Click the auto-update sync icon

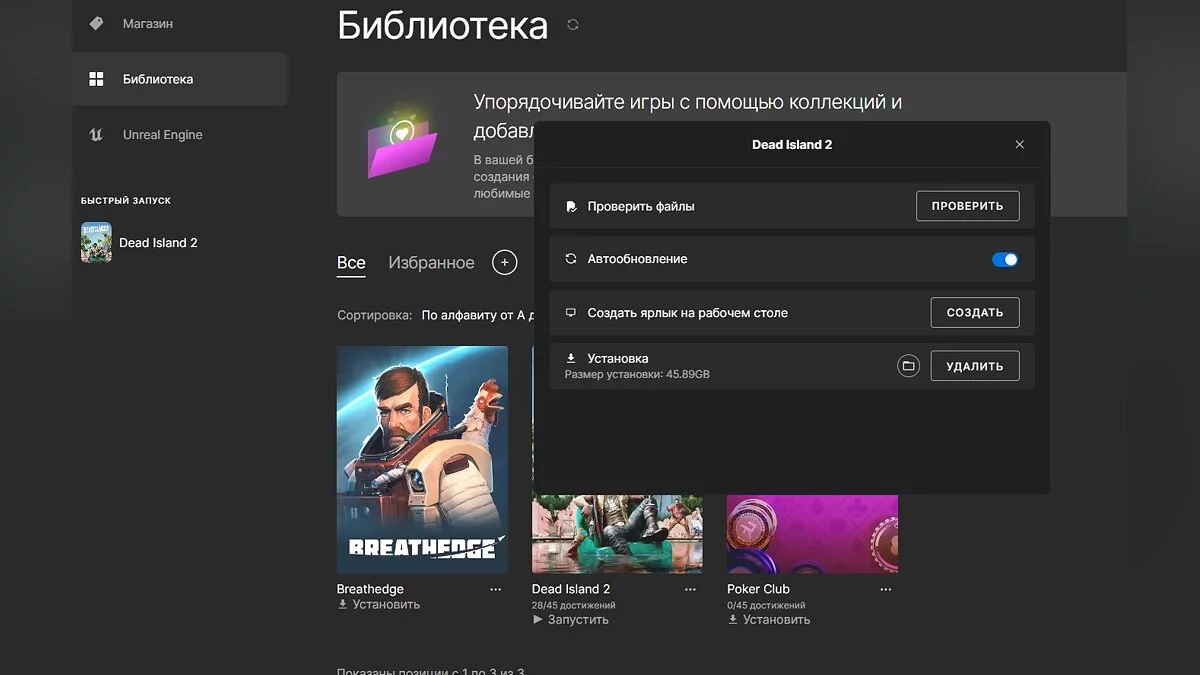[x=571, y=259]
